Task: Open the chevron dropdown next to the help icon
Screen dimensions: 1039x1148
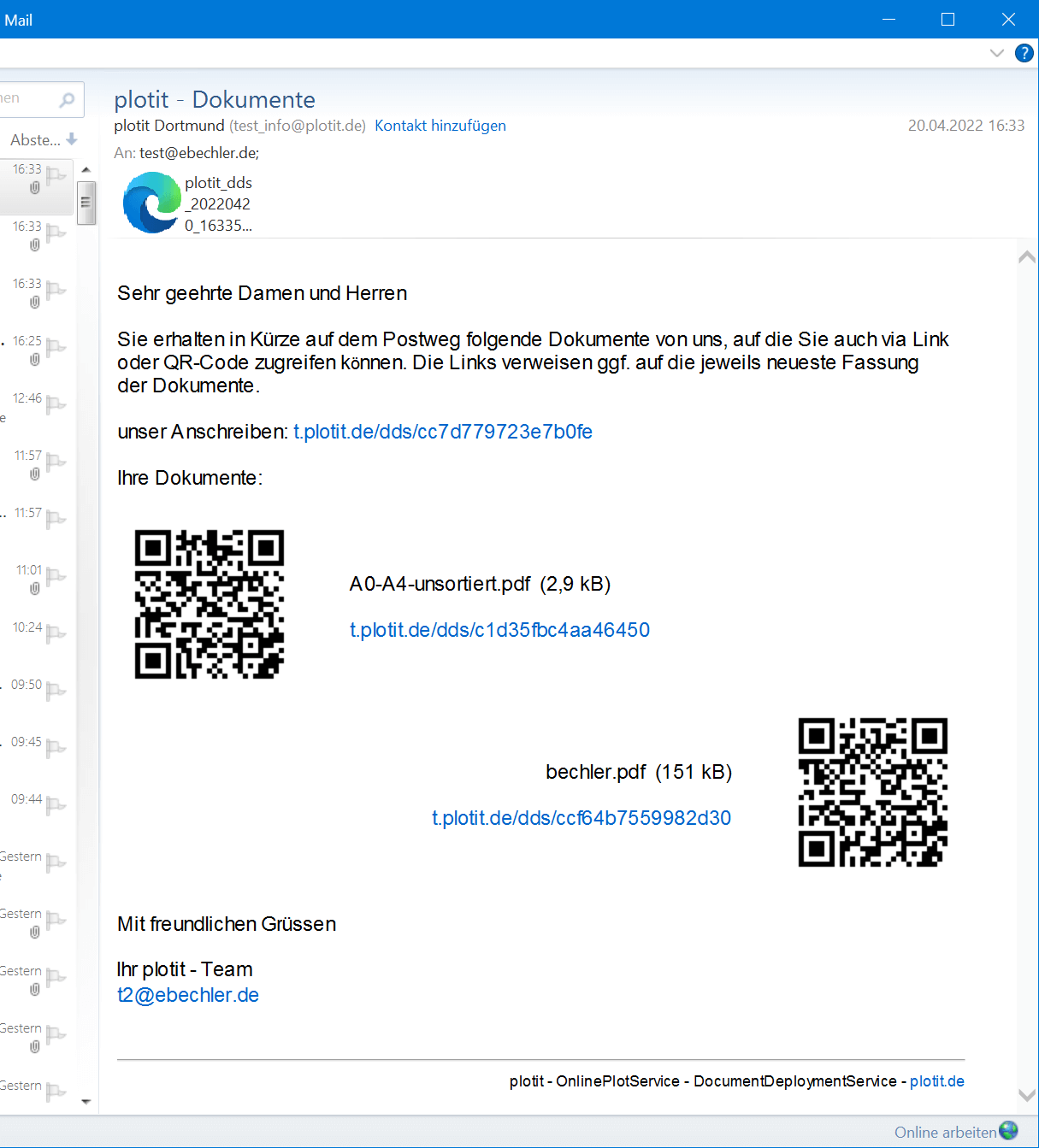Action: (x=996, y=53)
